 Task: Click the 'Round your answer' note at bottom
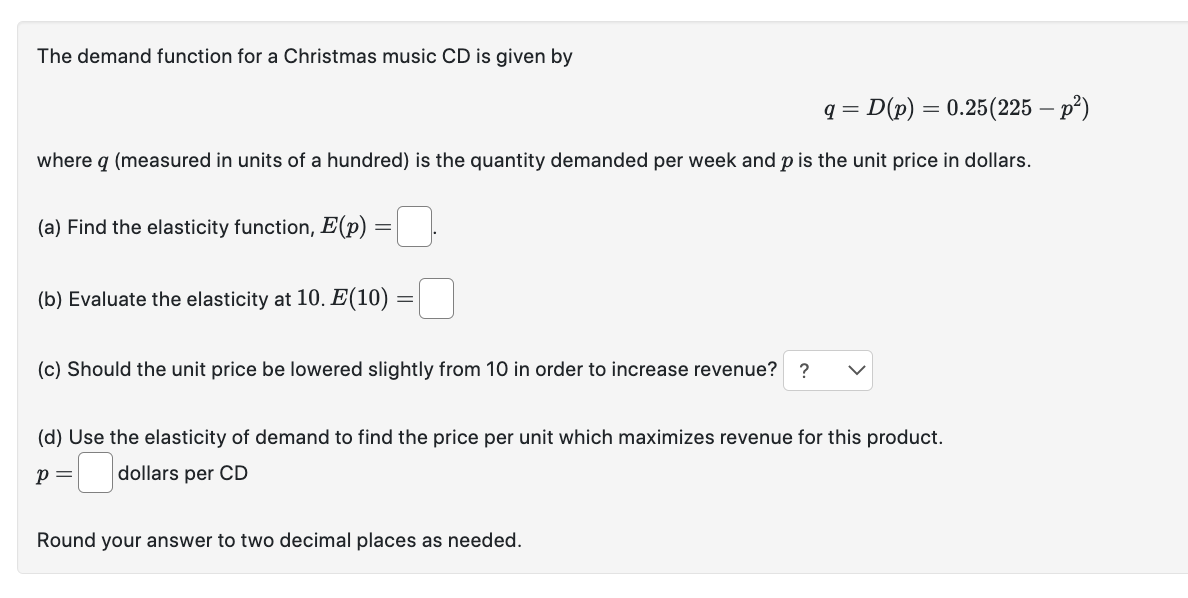[x=278, y=540]
